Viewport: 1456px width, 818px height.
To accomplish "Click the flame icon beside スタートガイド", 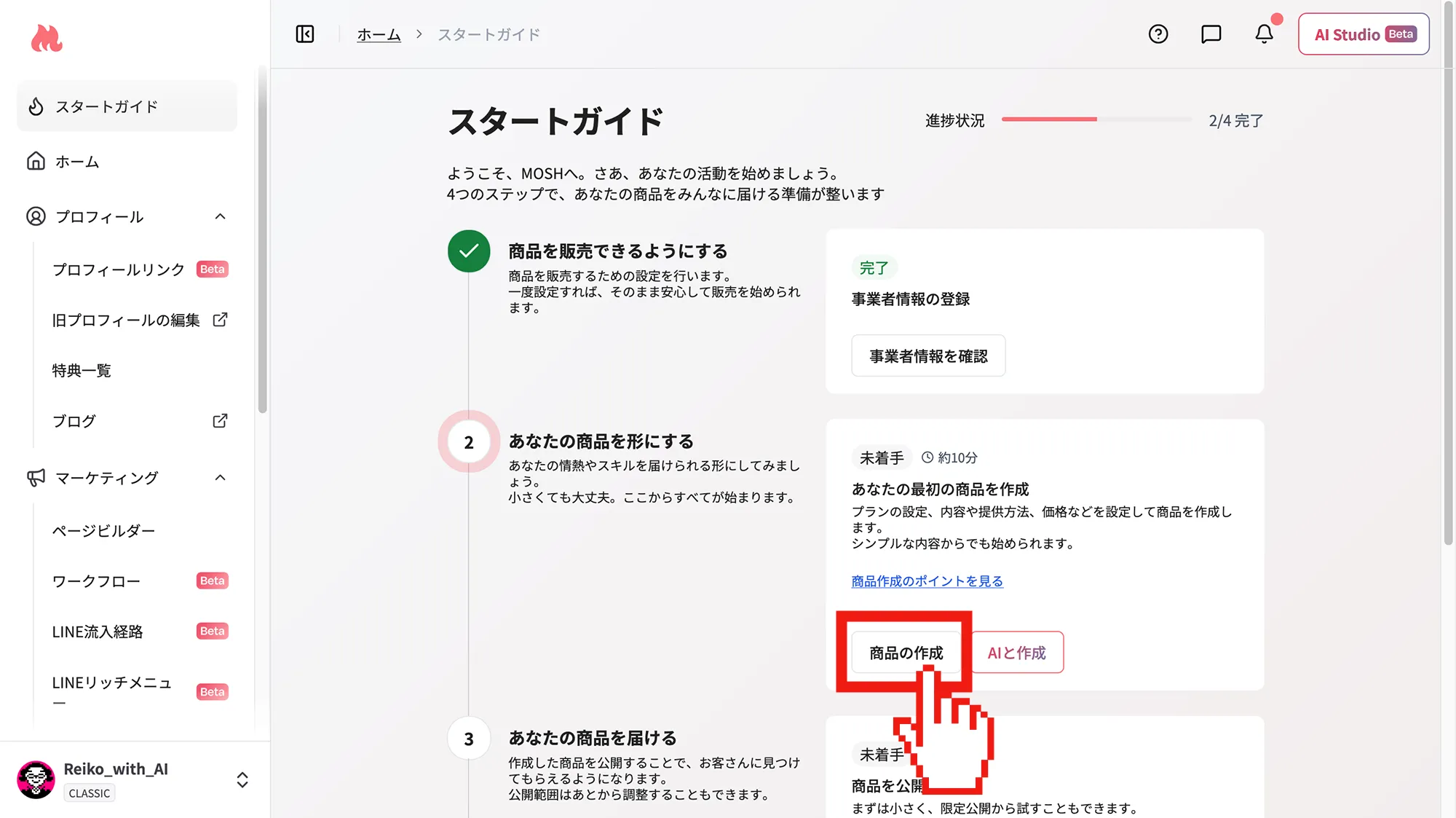I will point(36,106).
